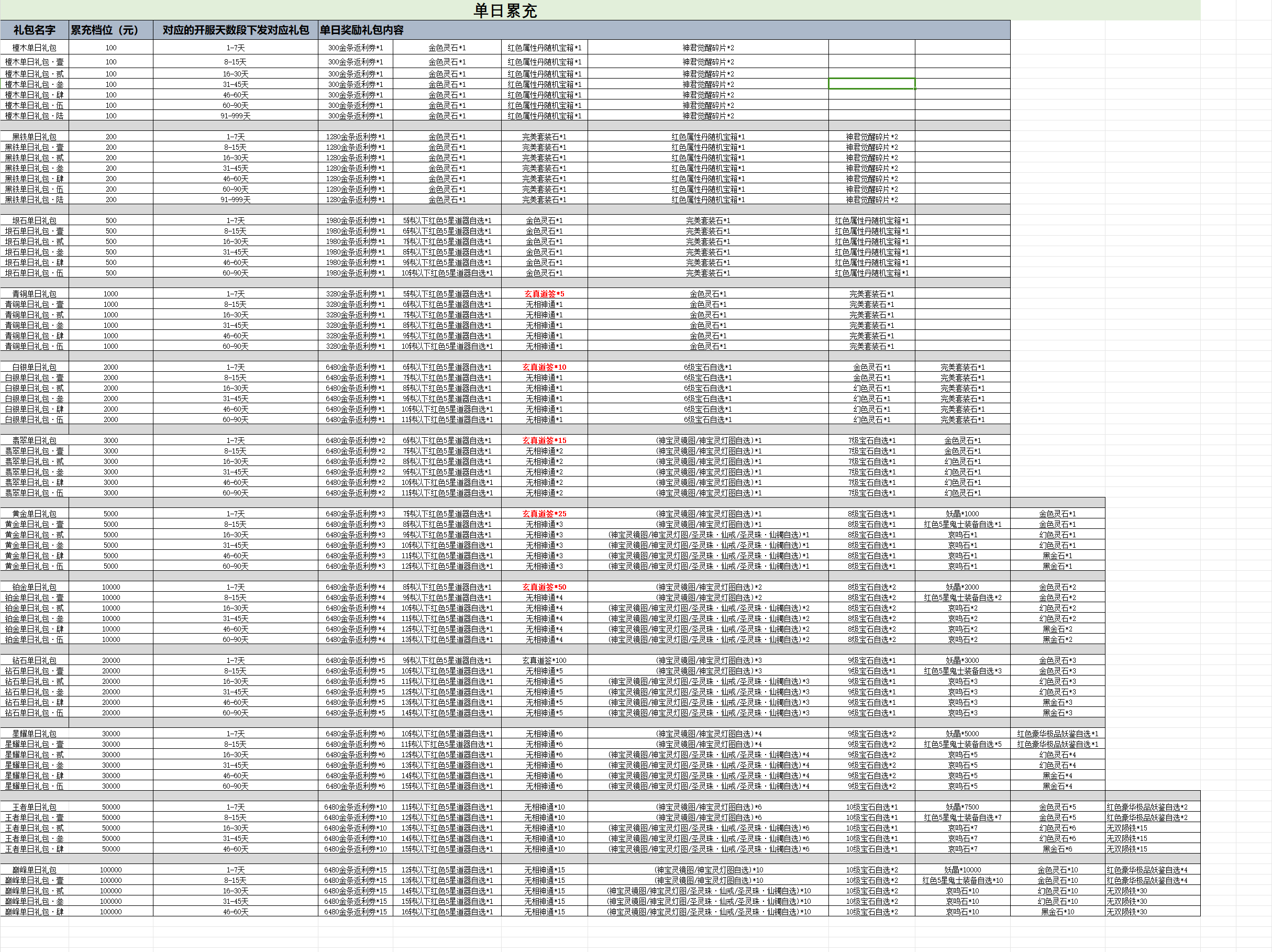Click the red text 玄真道签*50
Image resolution: width=1272 pixels, height=952 pixels.
pos(544,587)
